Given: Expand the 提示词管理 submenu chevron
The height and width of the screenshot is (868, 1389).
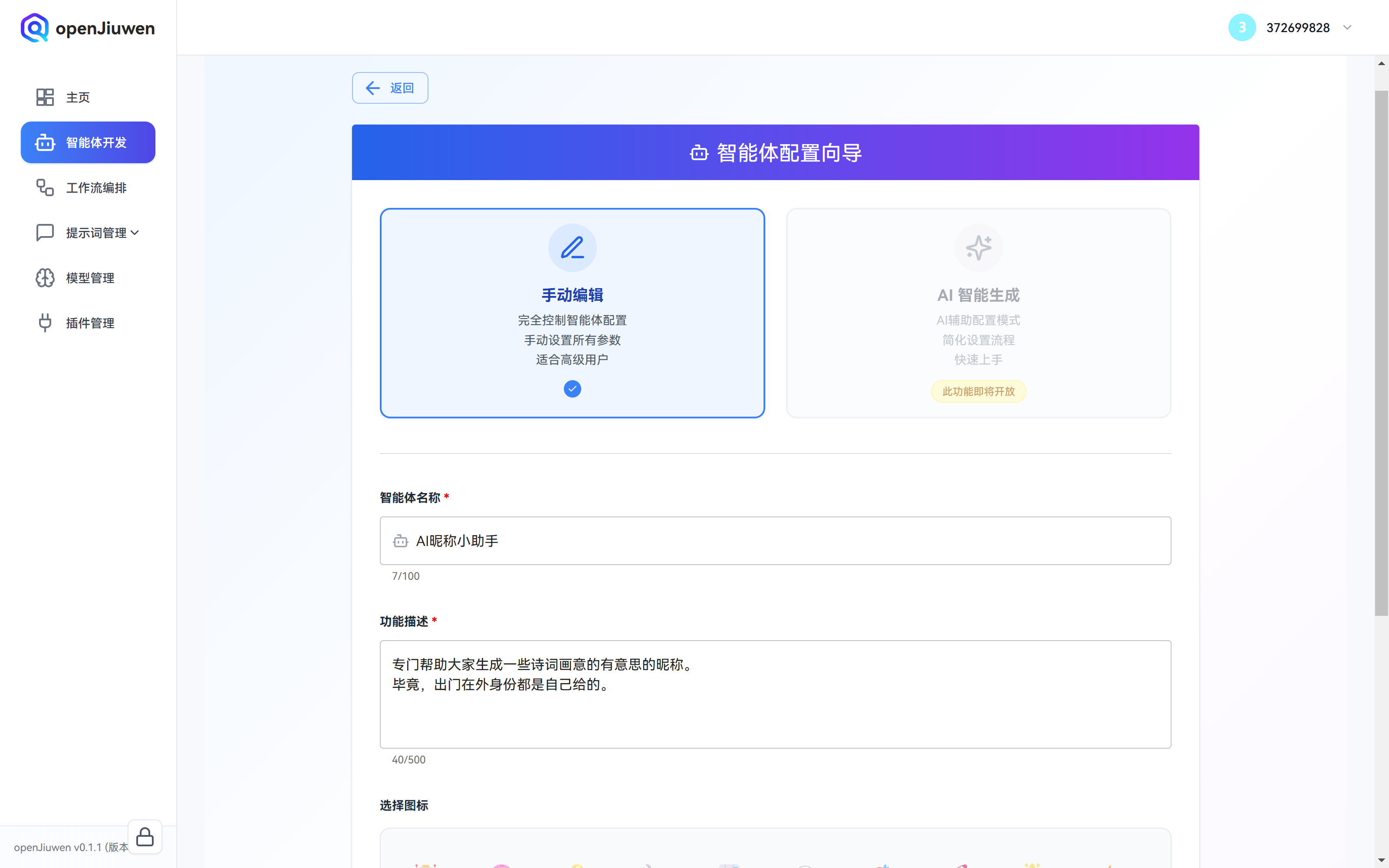Looking at the screenshot, I should click(135, 233).
